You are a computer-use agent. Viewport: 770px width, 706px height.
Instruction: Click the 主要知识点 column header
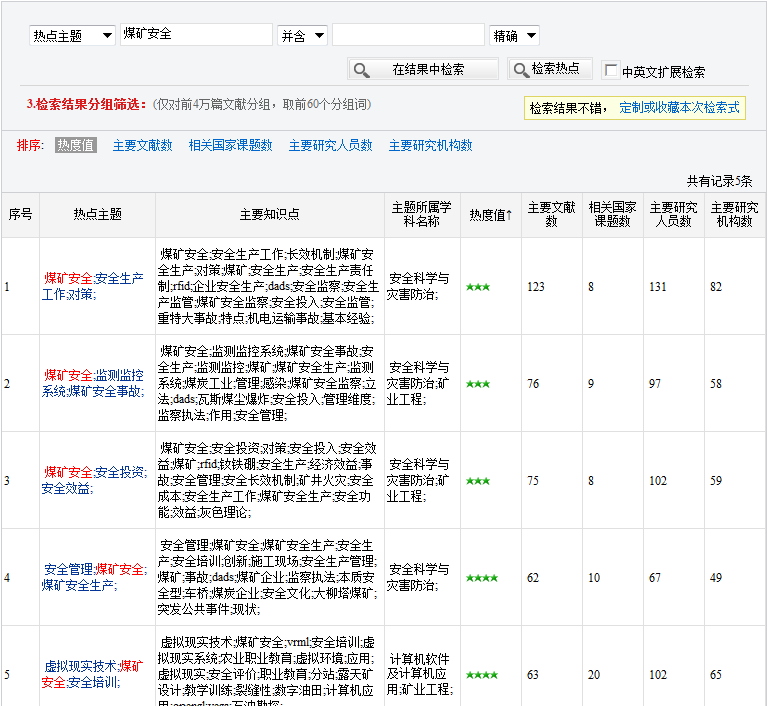click(270, 215)
